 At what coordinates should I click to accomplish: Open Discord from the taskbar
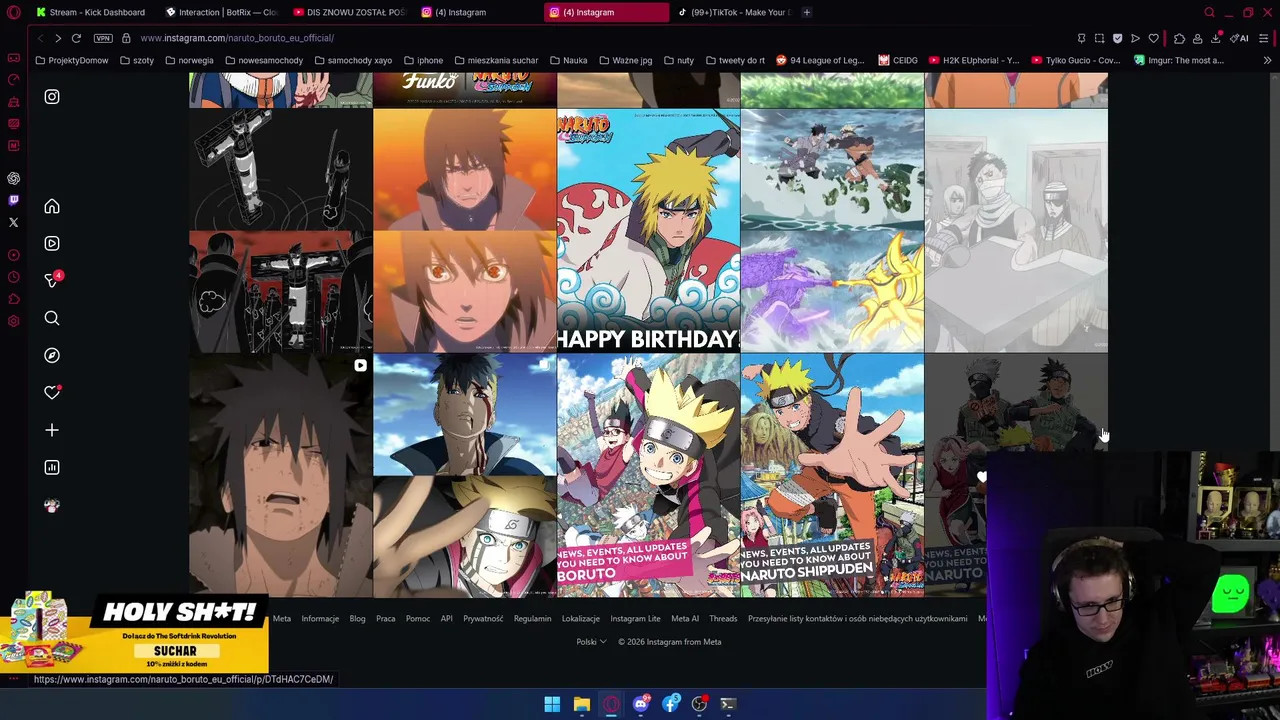640,705
